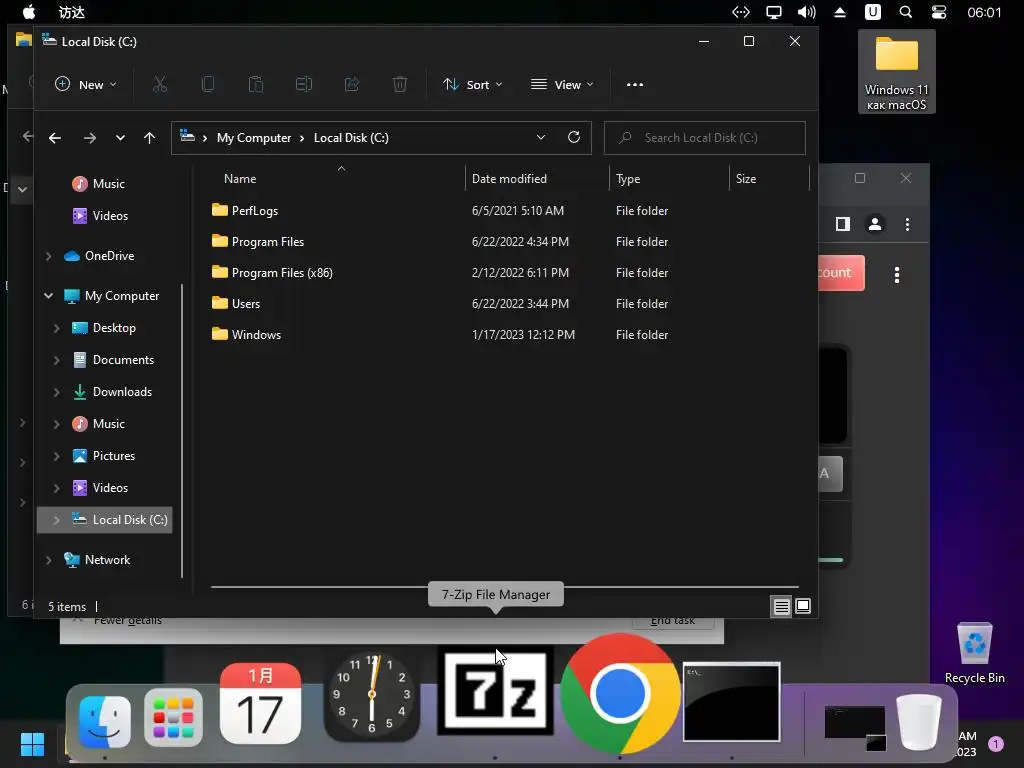This screenshot has width=1024, height=768.
Task: Open Control Center icon in menu bar
Action: (x=938, y=12)
